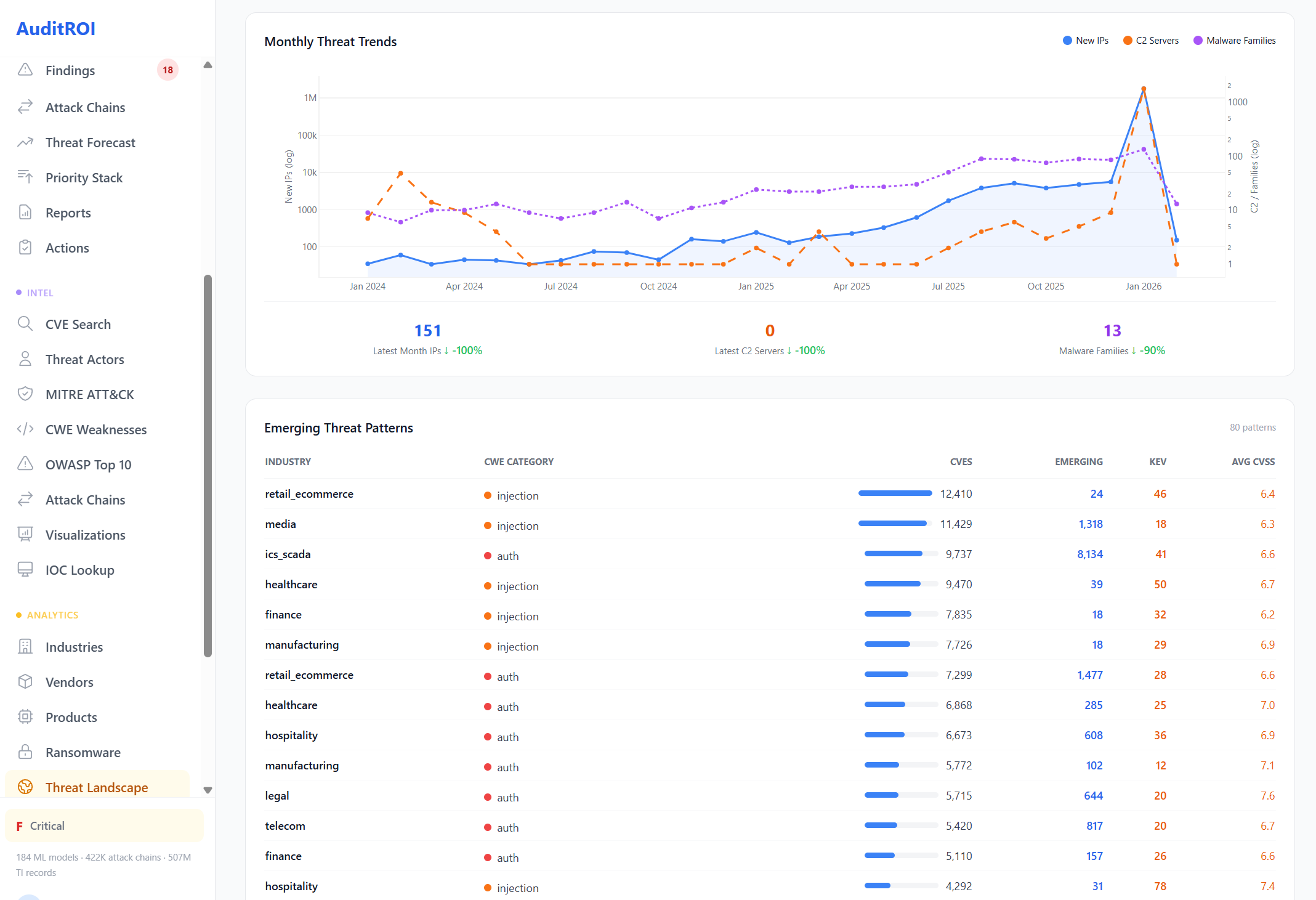
Task: Click the Products chip icon
Action: pos(25,717)
